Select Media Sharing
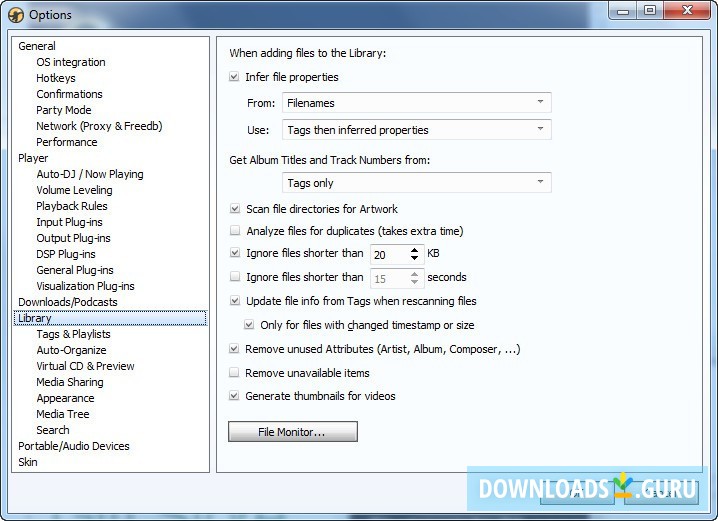 point(70,383)
